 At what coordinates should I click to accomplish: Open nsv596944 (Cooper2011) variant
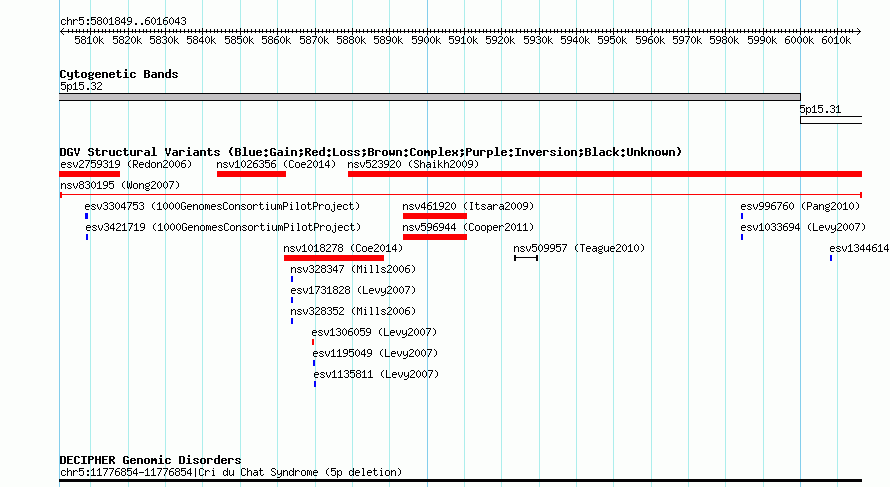coord(468,228)
